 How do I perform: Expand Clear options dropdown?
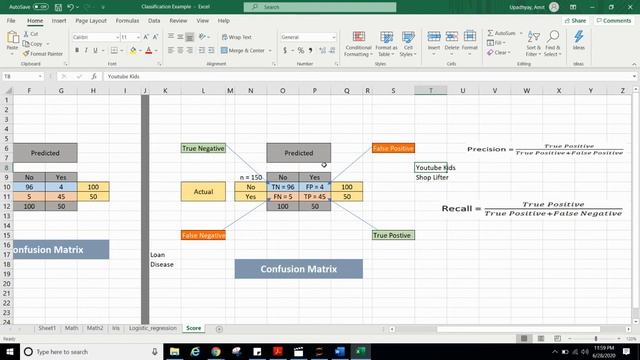click(509, 53)
